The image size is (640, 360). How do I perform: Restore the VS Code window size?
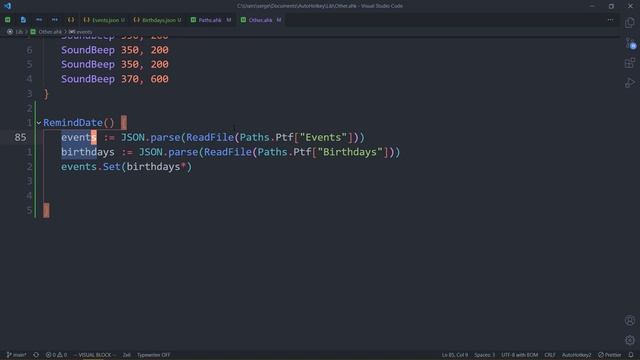(611, 6)
